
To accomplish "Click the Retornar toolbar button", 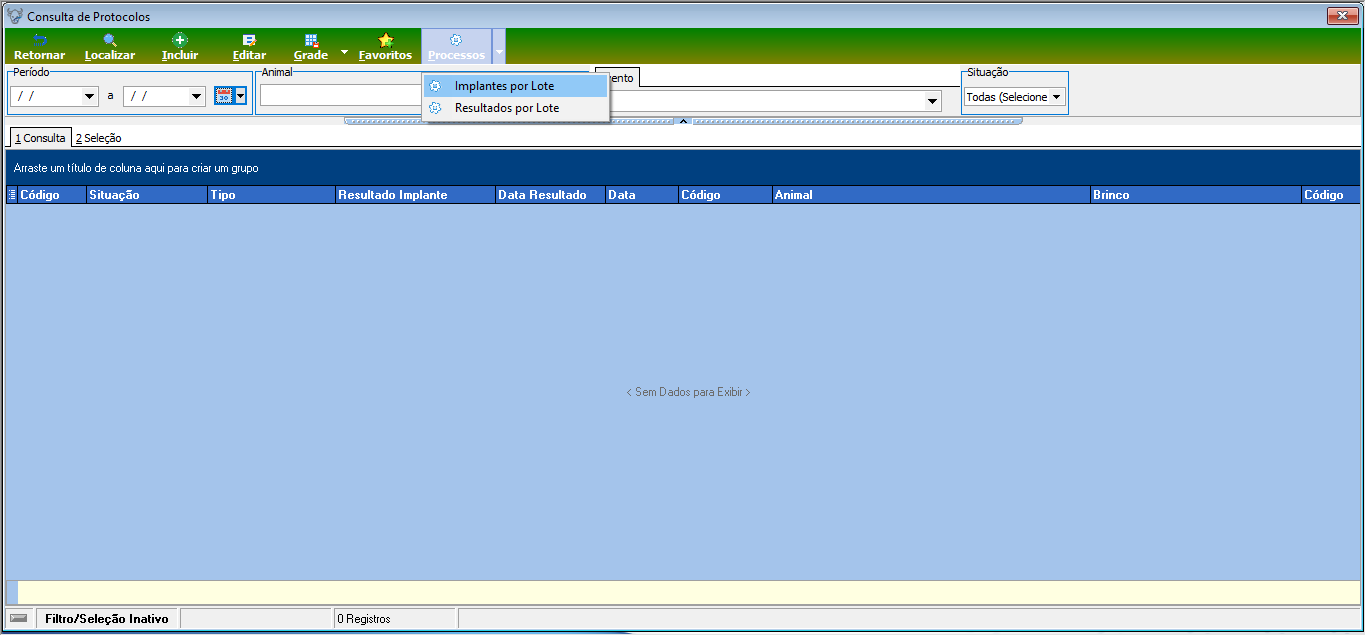I will [40, 47].
